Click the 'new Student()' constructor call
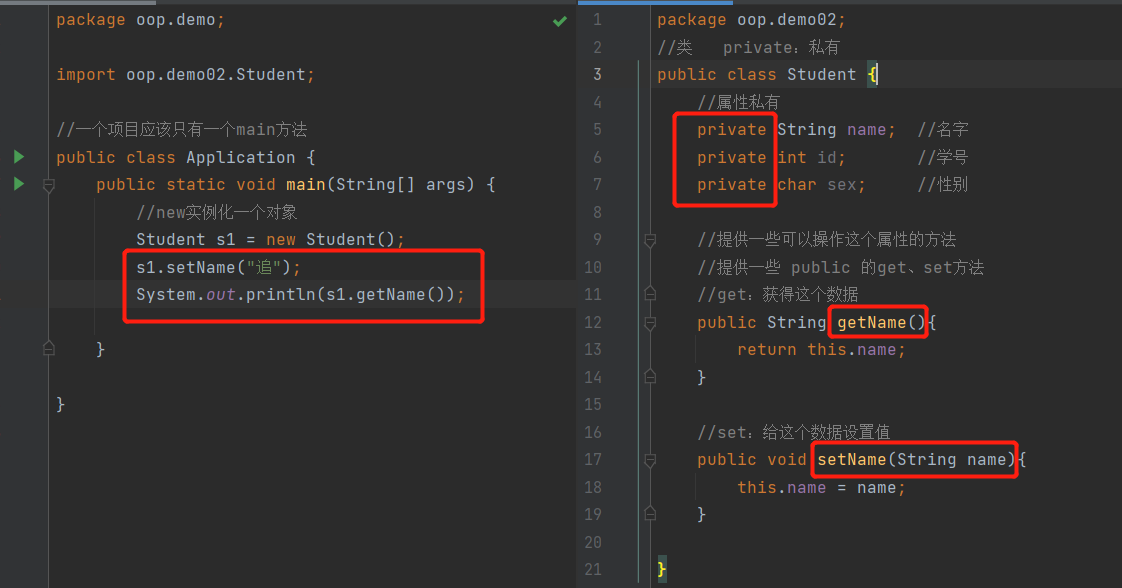 (330, 240)
